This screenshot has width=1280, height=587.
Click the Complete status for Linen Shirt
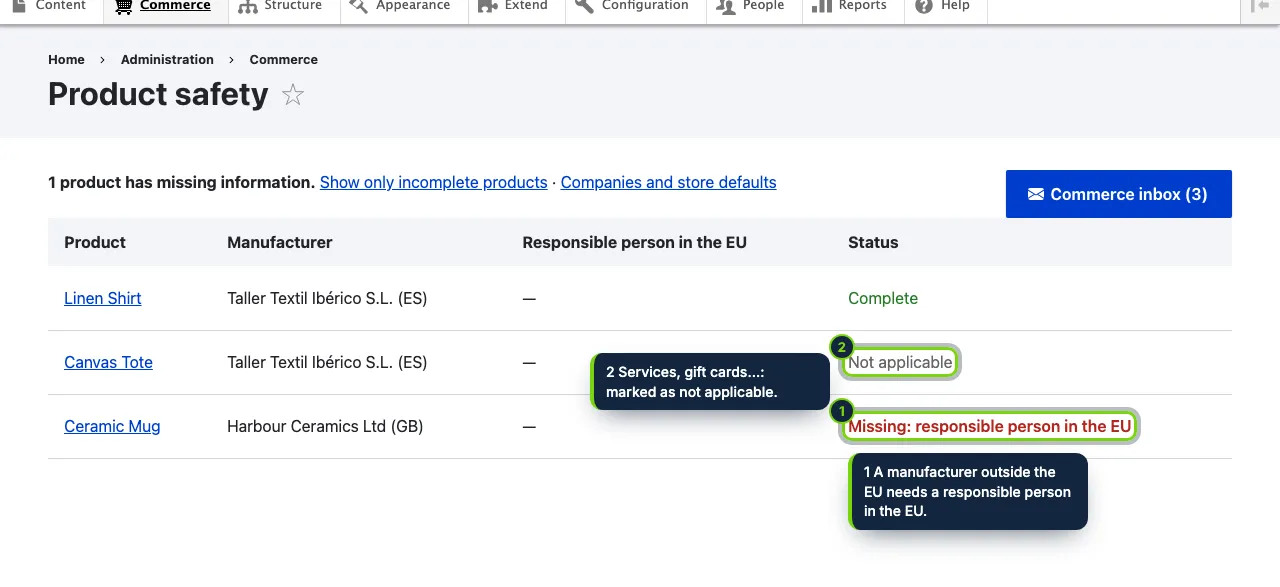pos(883,299)
